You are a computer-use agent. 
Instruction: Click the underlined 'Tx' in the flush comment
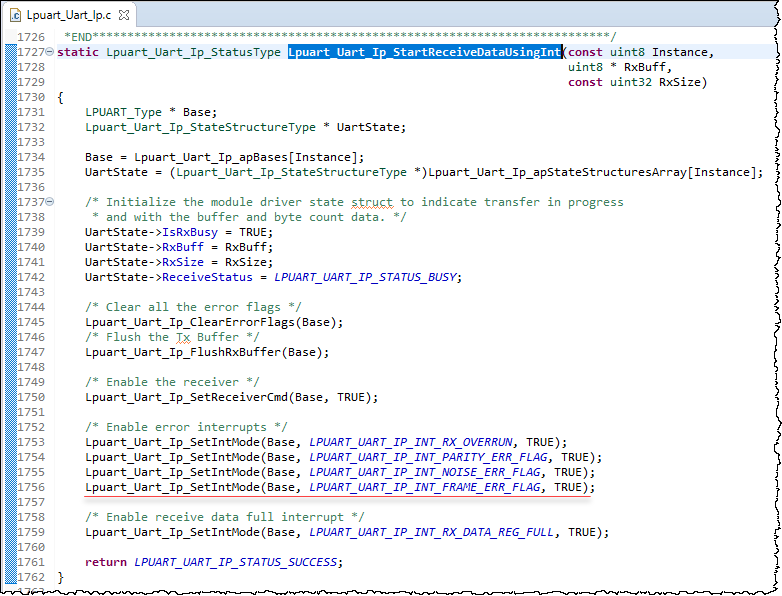pyautogui.click(x=183, y=337)
